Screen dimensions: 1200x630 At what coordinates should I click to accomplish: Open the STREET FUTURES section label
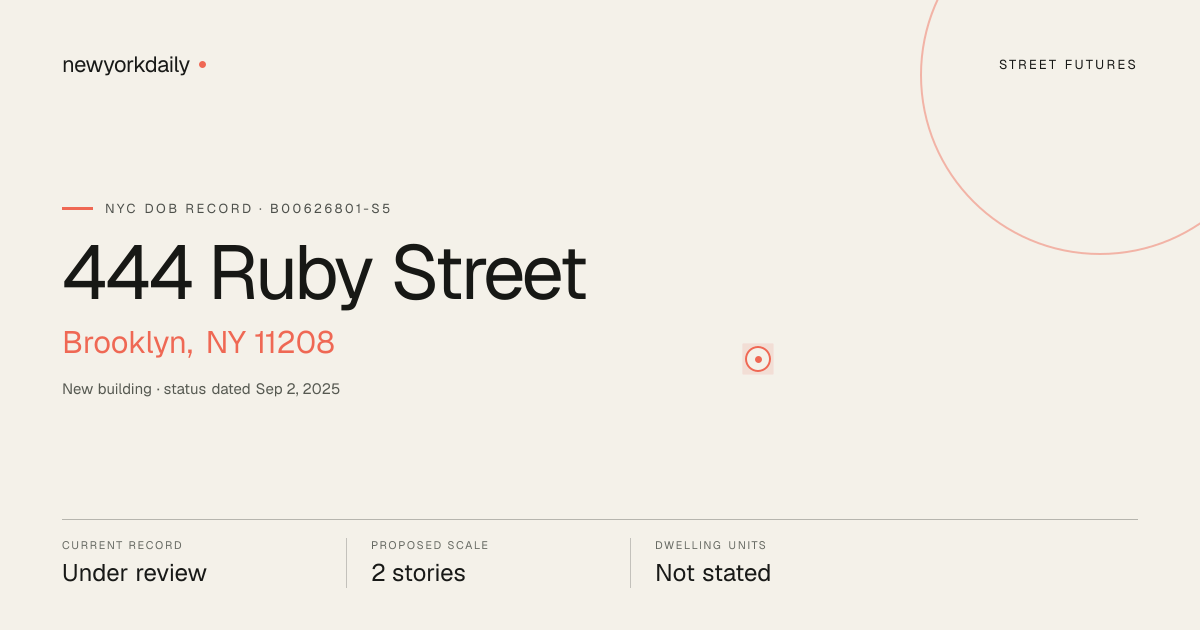tap(1068, 65)
